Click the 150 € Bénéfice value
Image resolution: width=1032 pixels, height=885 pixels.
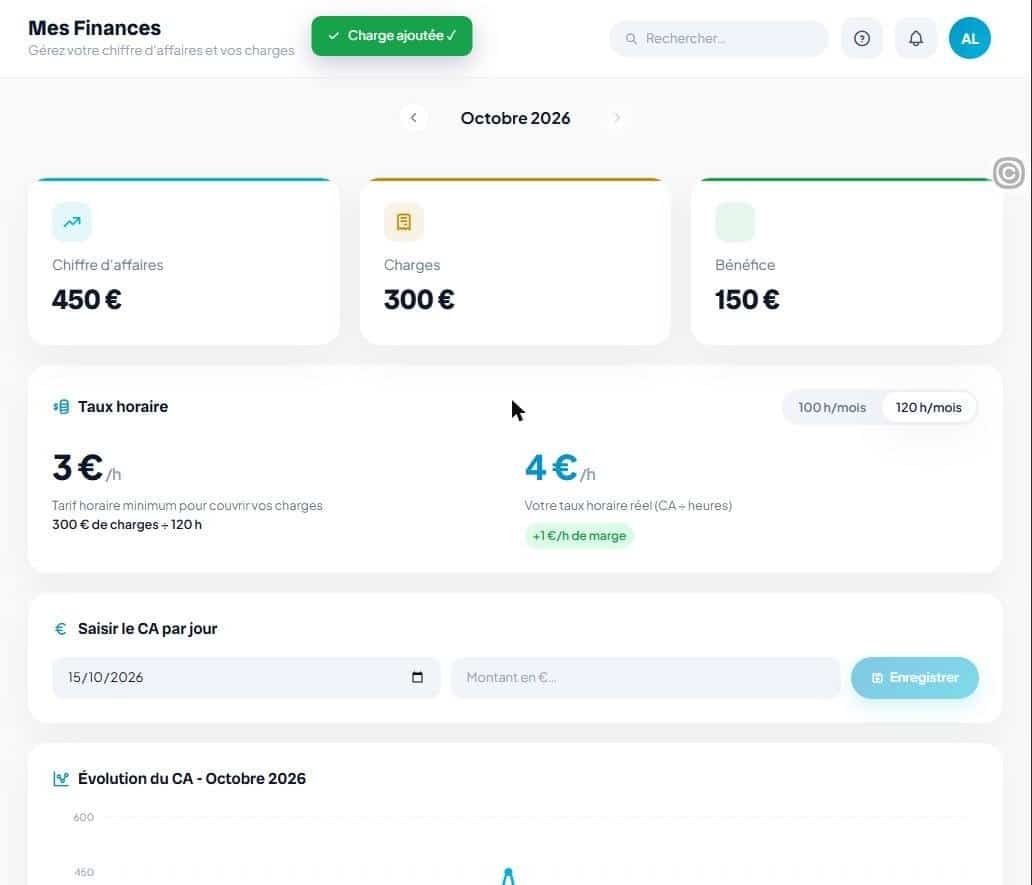click(747, 299)
